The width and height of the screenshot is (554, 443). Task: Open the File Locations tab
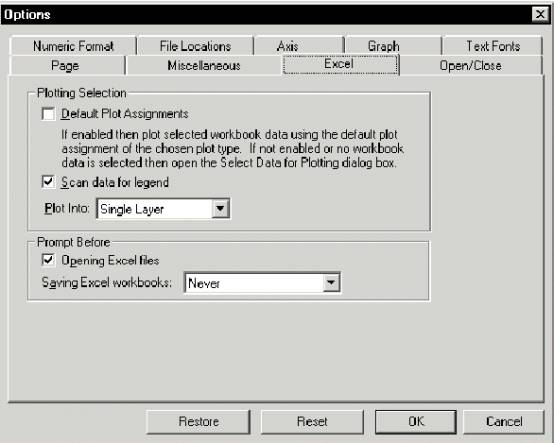coord(195,46)
